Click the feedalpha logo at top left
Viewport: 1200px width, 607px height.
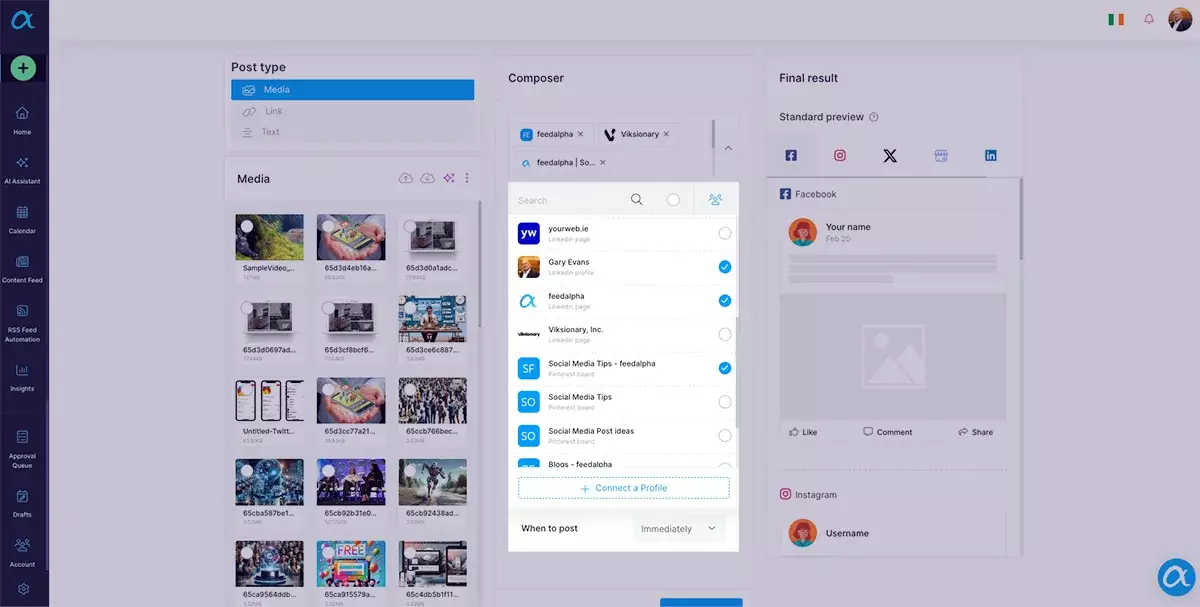[22, 20]
